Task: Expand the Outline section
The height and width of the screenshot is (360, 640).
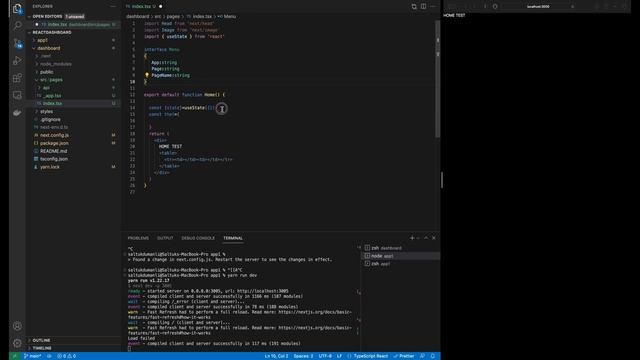Action: click(41, 340)
